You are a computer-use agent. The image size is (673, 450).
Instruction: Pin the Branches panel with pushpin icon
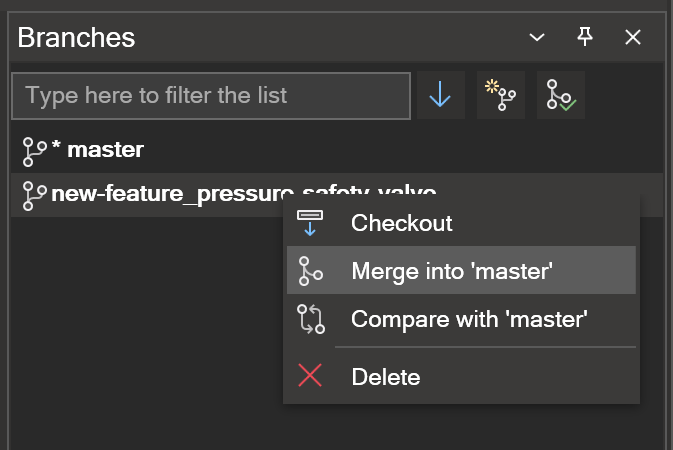tap(585, 37)
